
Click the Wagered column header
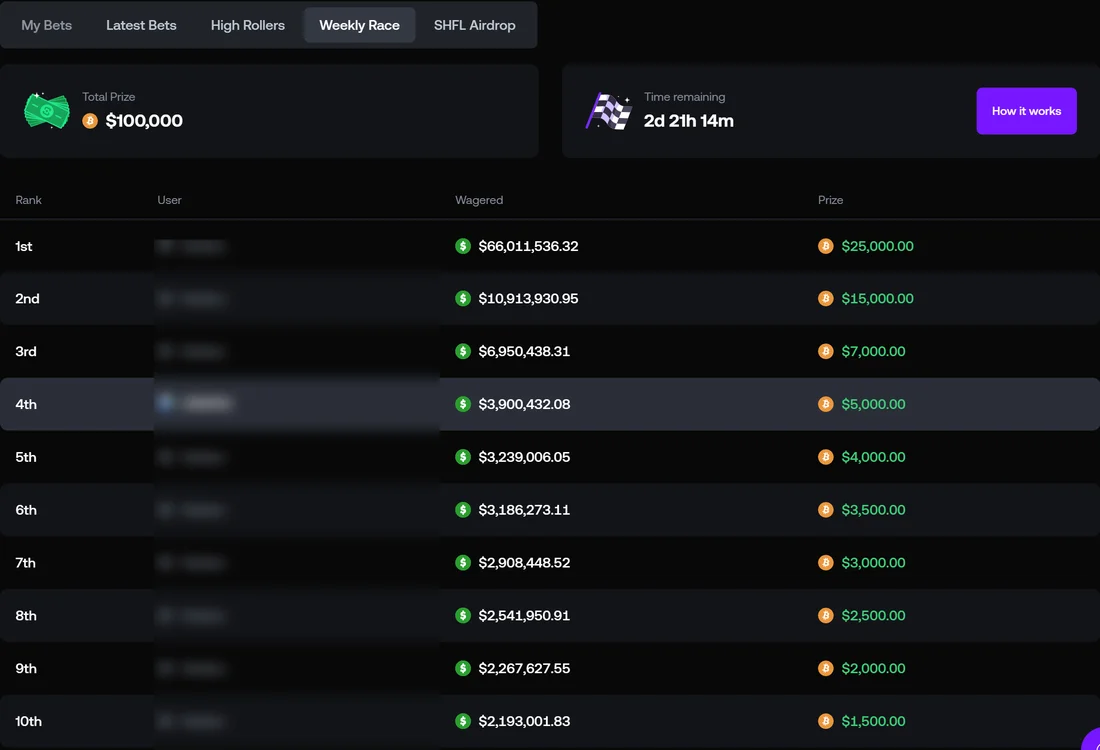click(479, 200)
